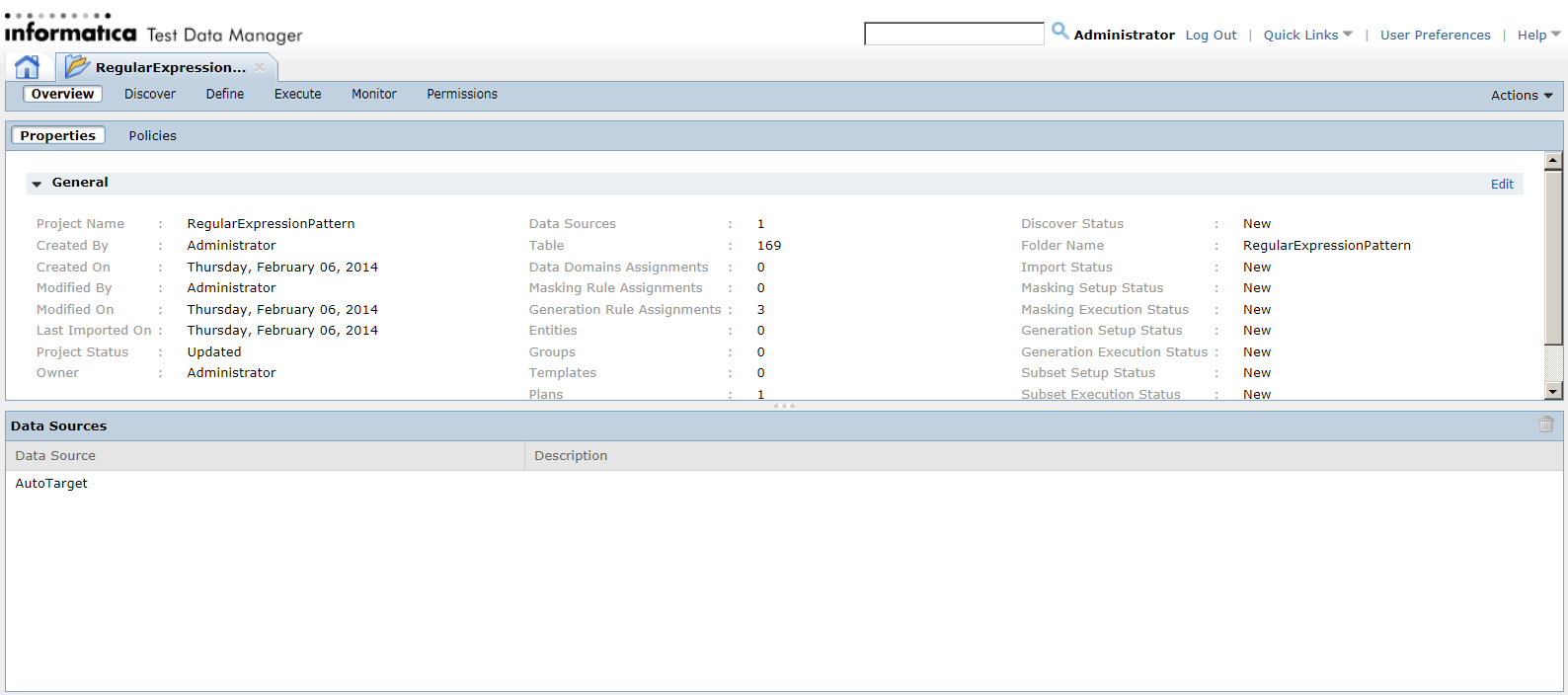Open User Preferences link
Image resolution: width=1568 pixels, height=695 pixels.
1436,35
